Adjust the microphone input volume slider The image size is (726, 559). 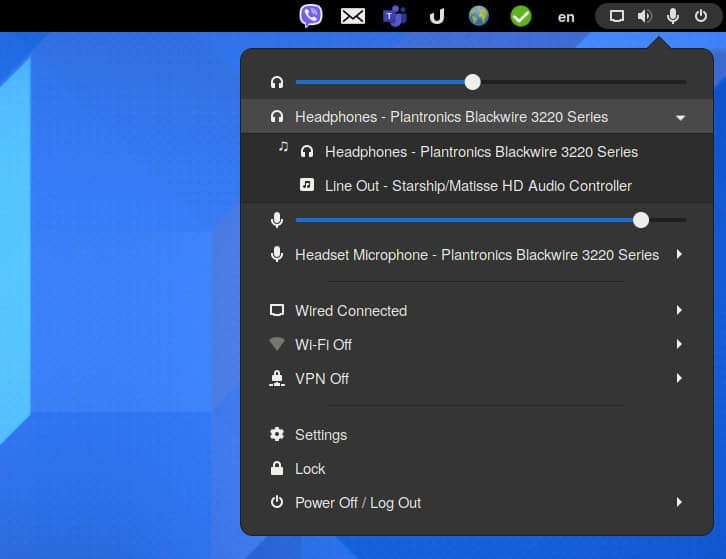pos(491,220)
